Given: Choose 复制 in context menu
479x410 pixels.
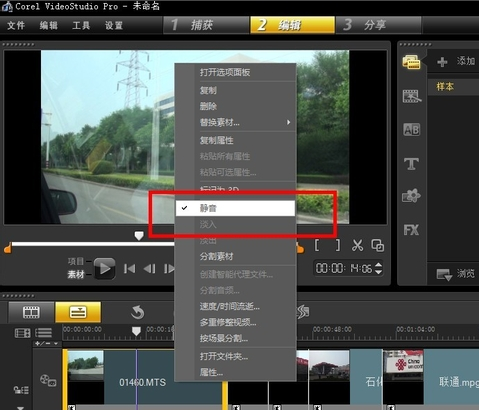Looking at the screenshot, I should (x=208, y=90).
